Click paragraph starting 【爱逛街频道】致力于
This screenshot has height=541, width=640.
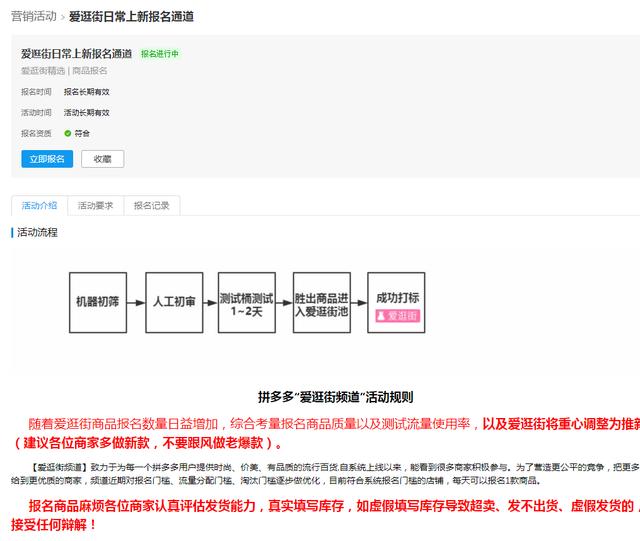[325, 474]
